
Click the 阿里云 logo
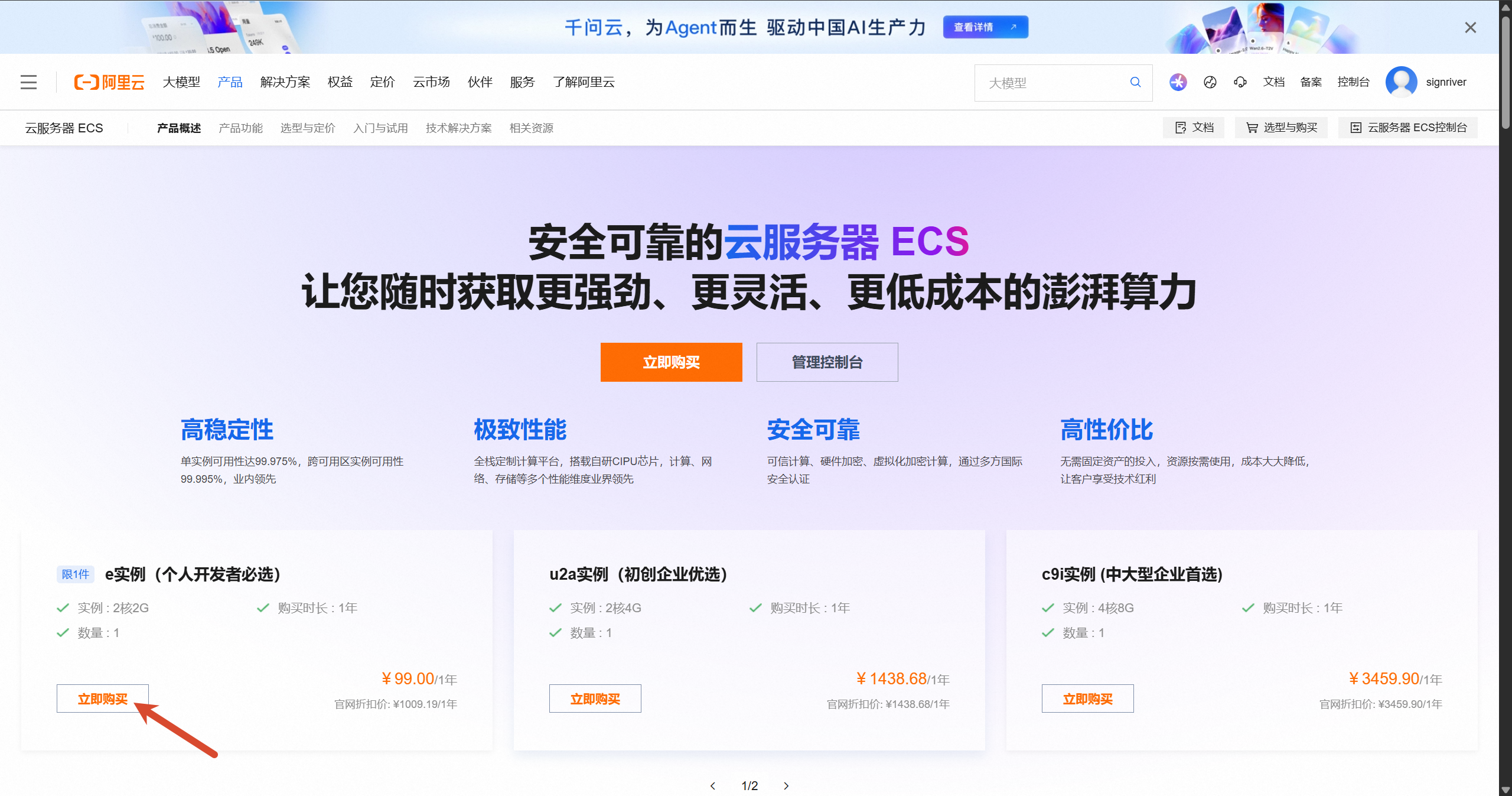[109, 82]
